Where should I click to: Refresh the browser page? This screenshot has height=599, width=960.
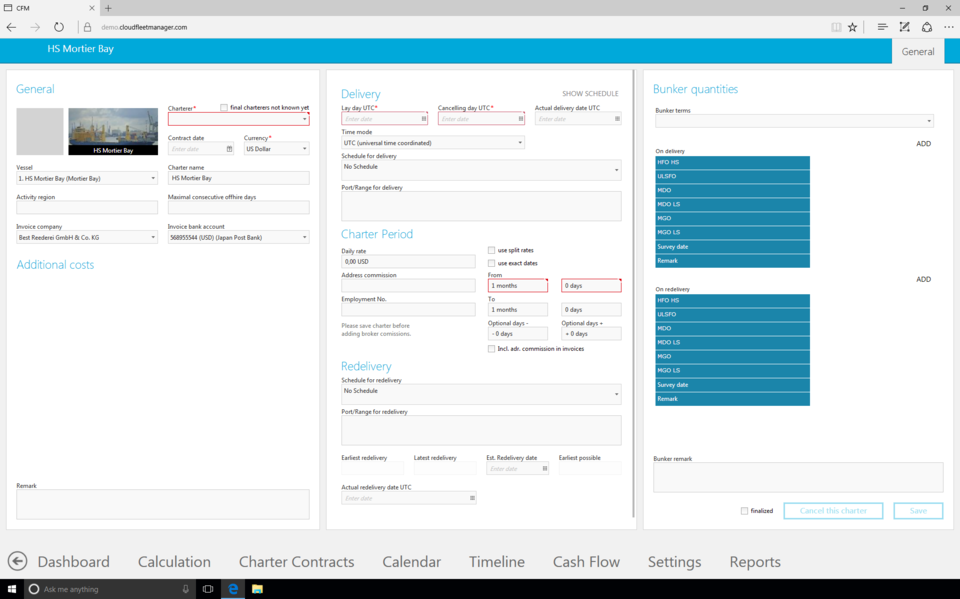coord(59,27)
